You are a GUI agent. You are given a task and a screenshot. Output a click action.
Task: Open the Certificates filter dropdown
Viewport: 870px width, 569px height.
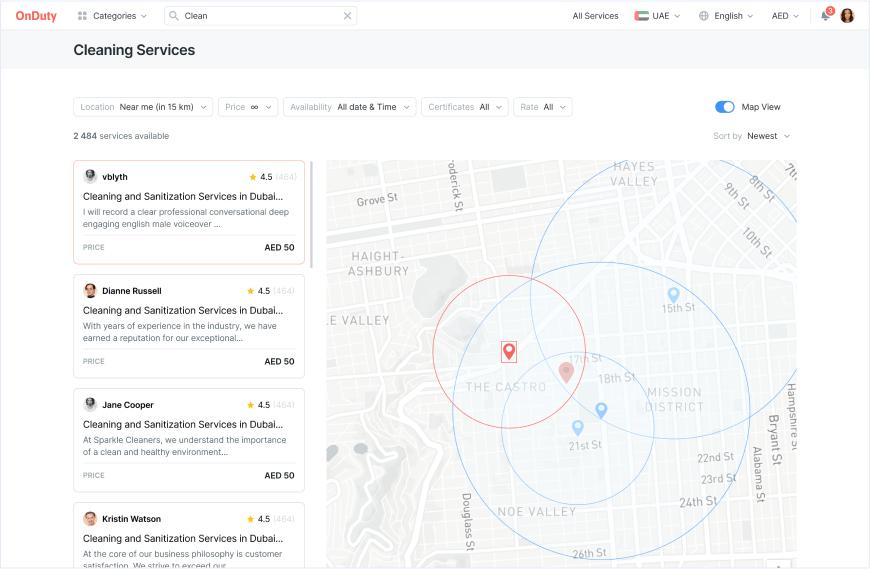pos(465,107)
